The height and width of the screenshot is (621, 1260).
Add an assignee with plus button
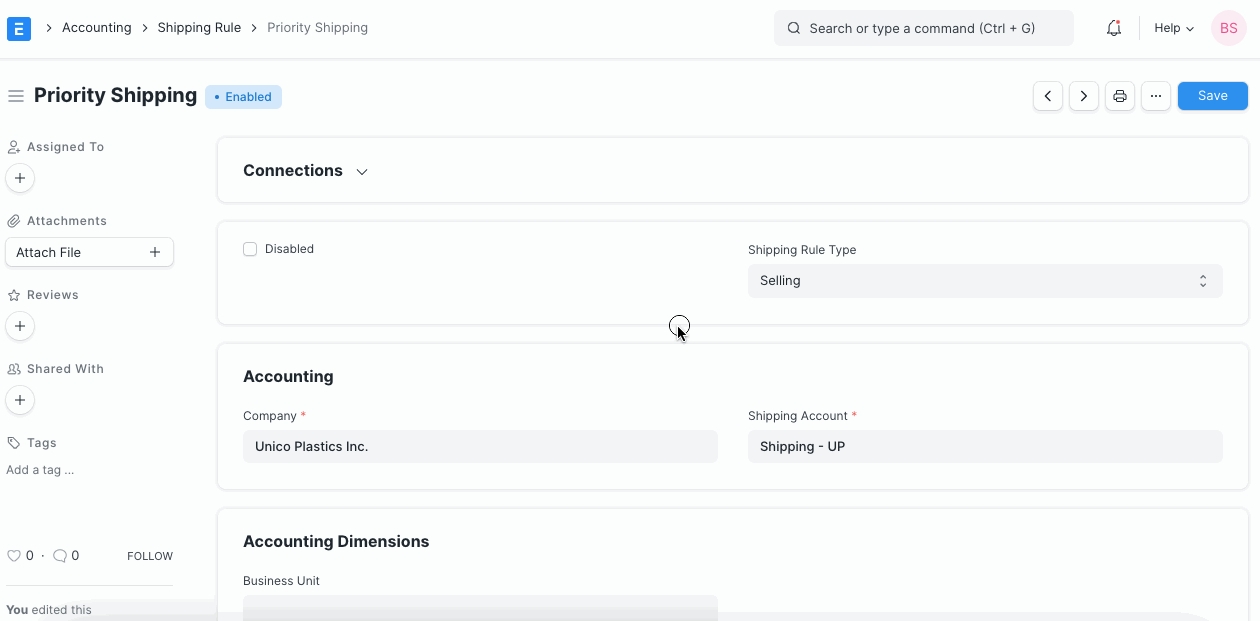(x=20, y=178)
